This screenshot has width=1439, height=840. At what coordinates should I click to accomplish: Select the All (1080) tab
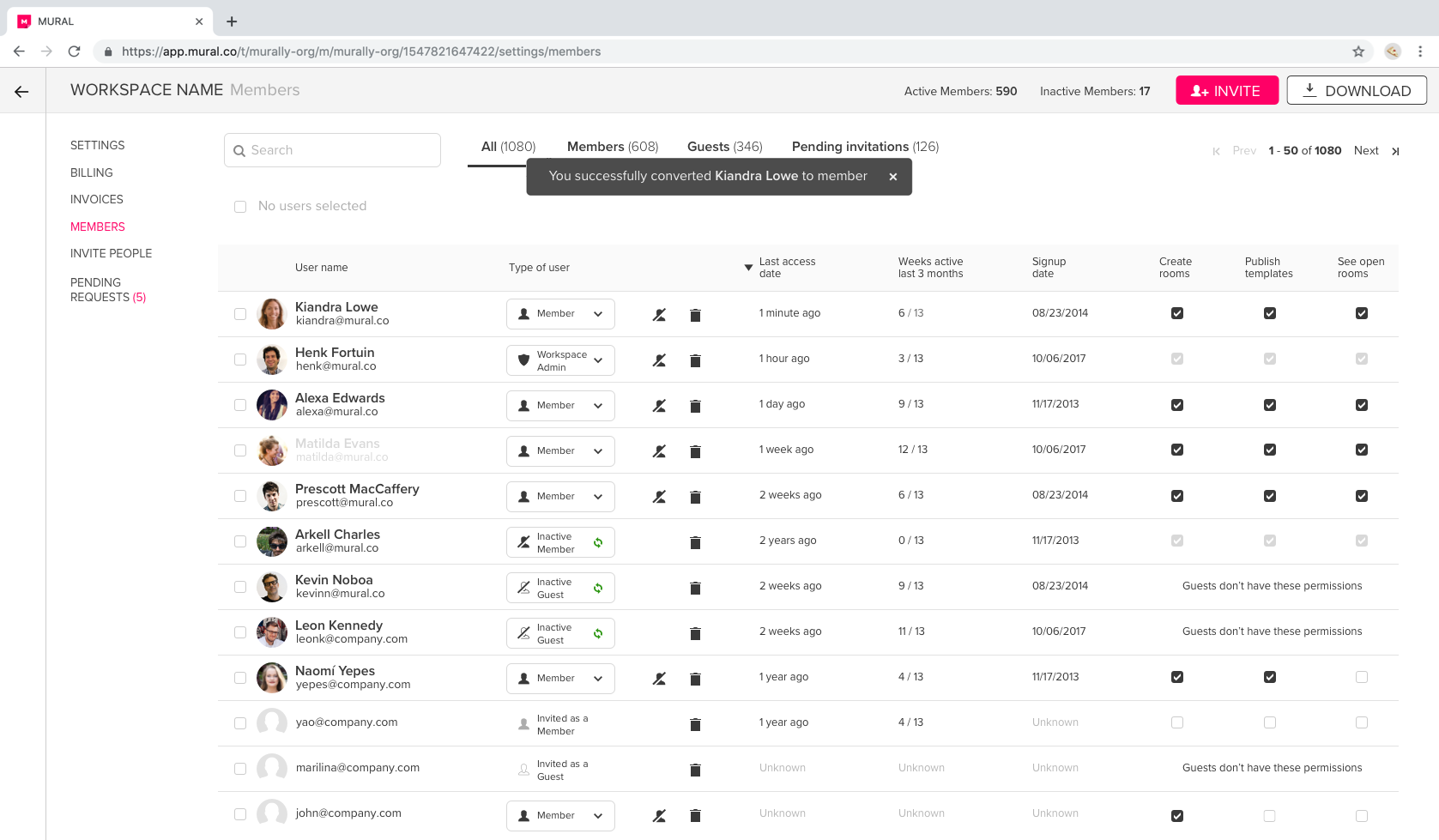pos(508,147)
